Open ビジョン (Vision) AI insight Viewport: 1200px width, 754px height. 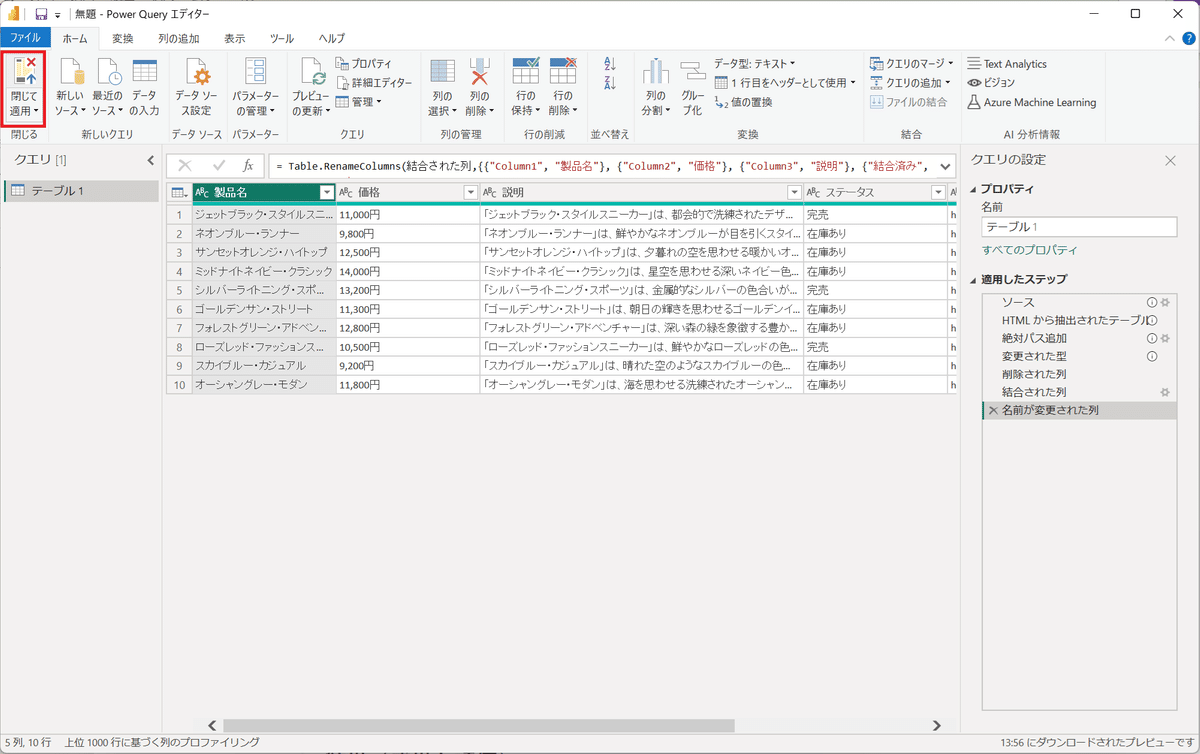[991, 83]
